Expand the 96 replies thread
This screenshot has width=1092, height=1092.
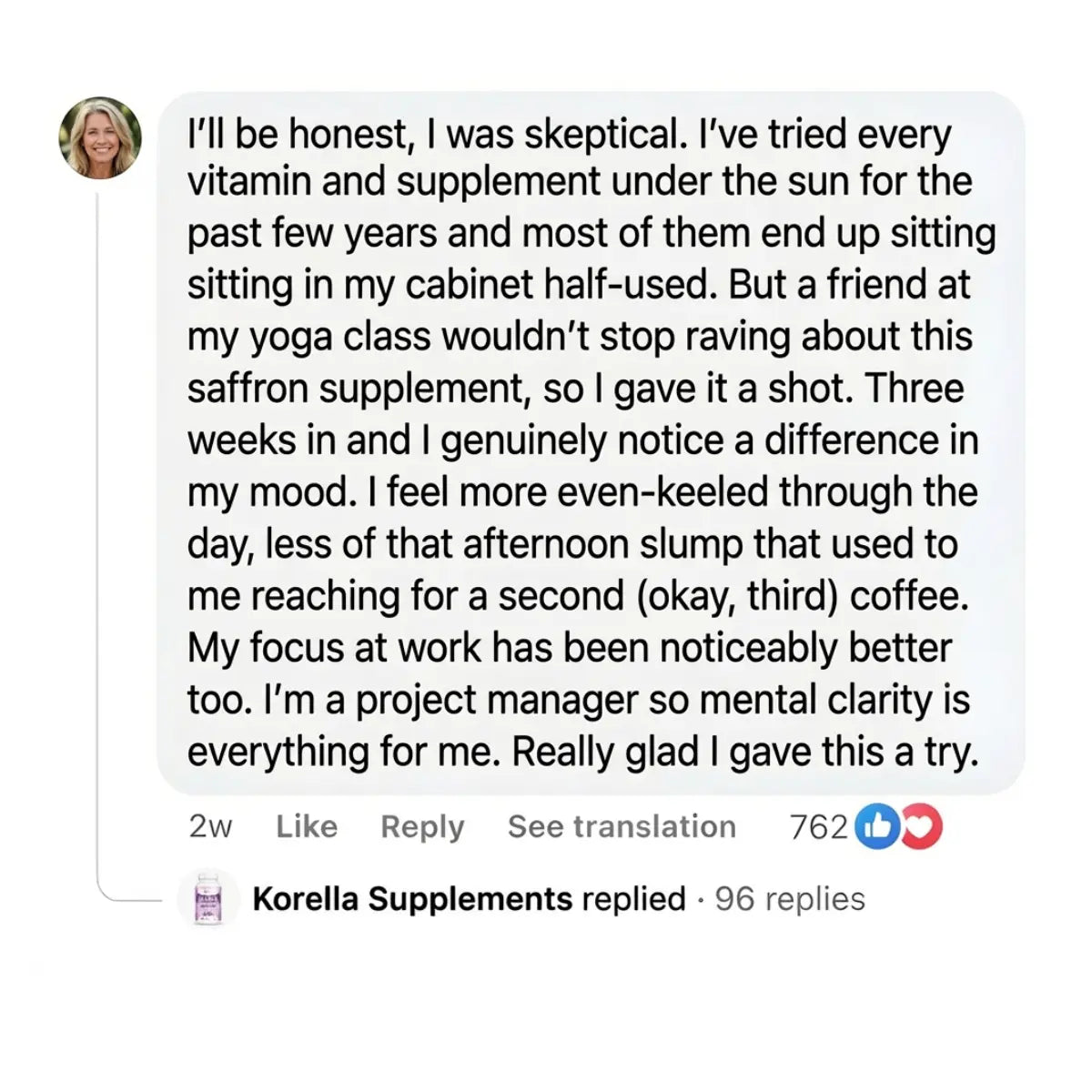(790, 899)
